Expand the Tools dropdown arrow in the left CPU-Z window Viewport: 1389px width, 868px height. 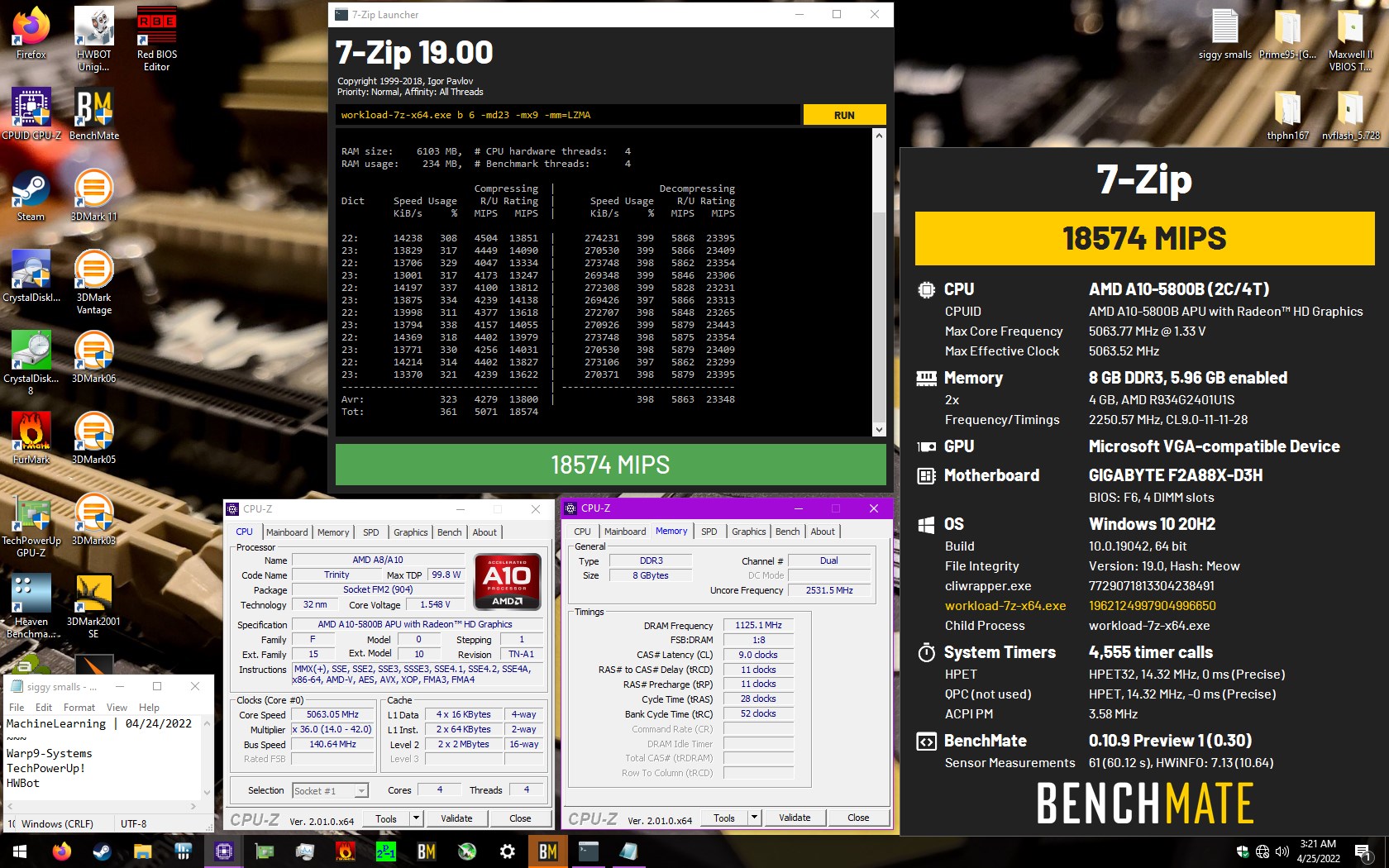pyautogui.click(x=416, y=818)
